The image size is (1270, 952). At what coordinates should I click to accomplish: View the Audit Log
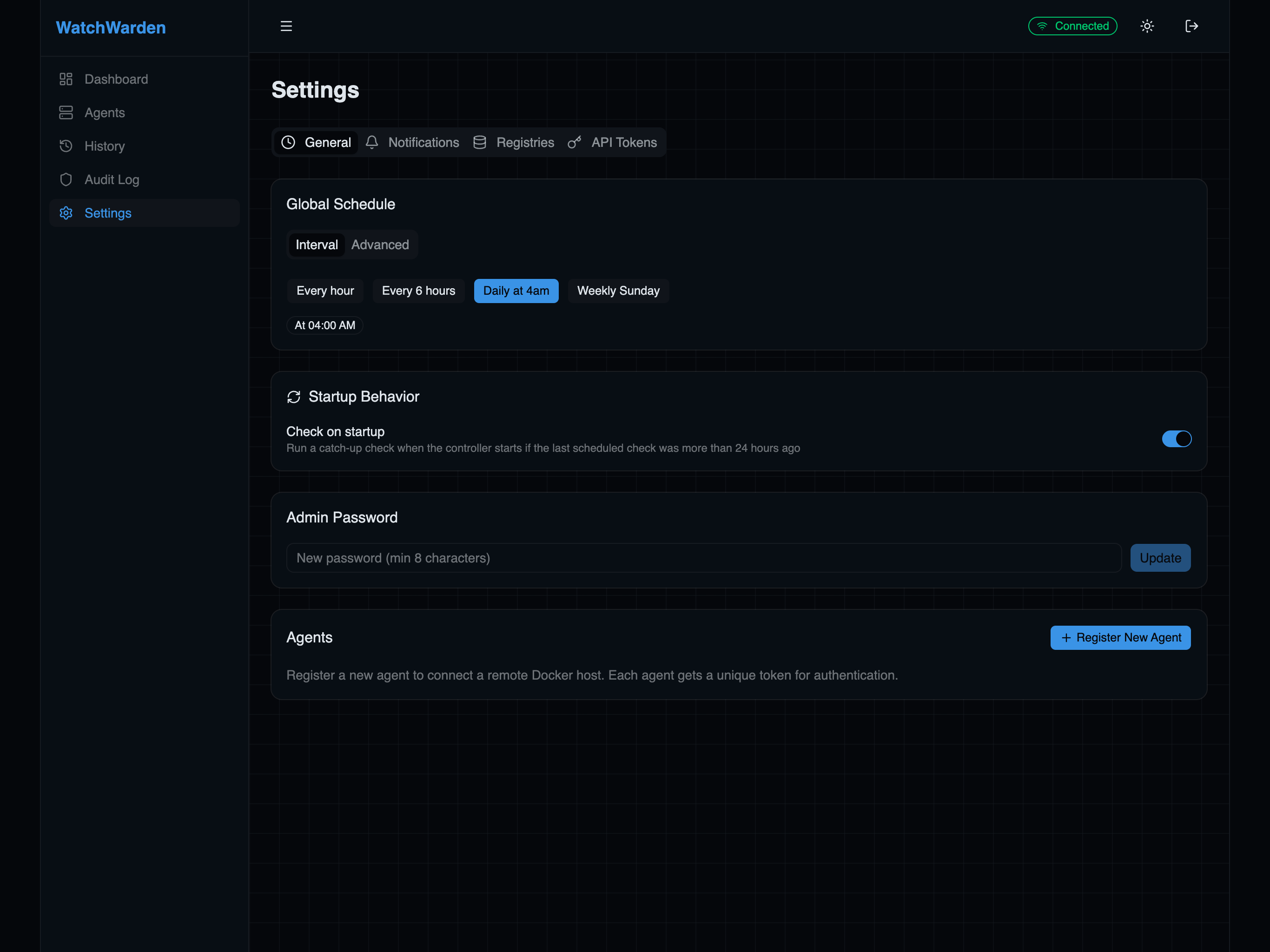(x=112, y=179)
